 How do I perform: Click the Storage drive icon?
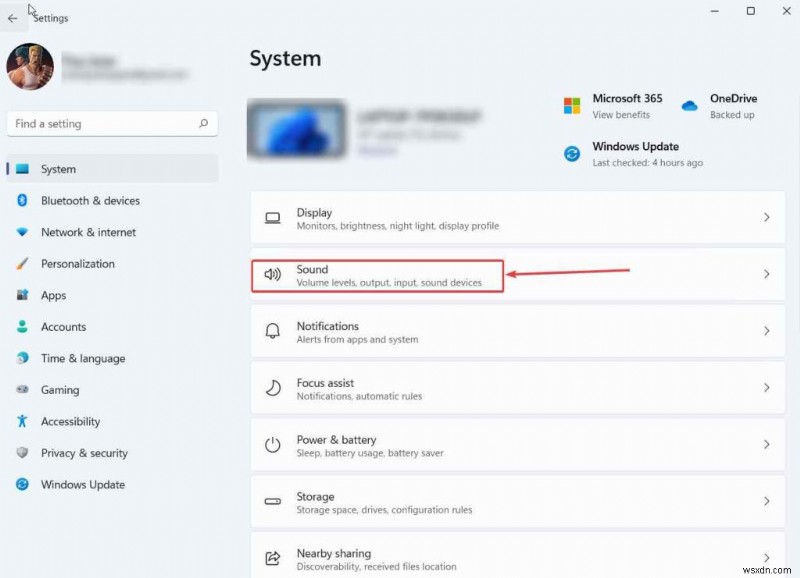pos(272,501)
